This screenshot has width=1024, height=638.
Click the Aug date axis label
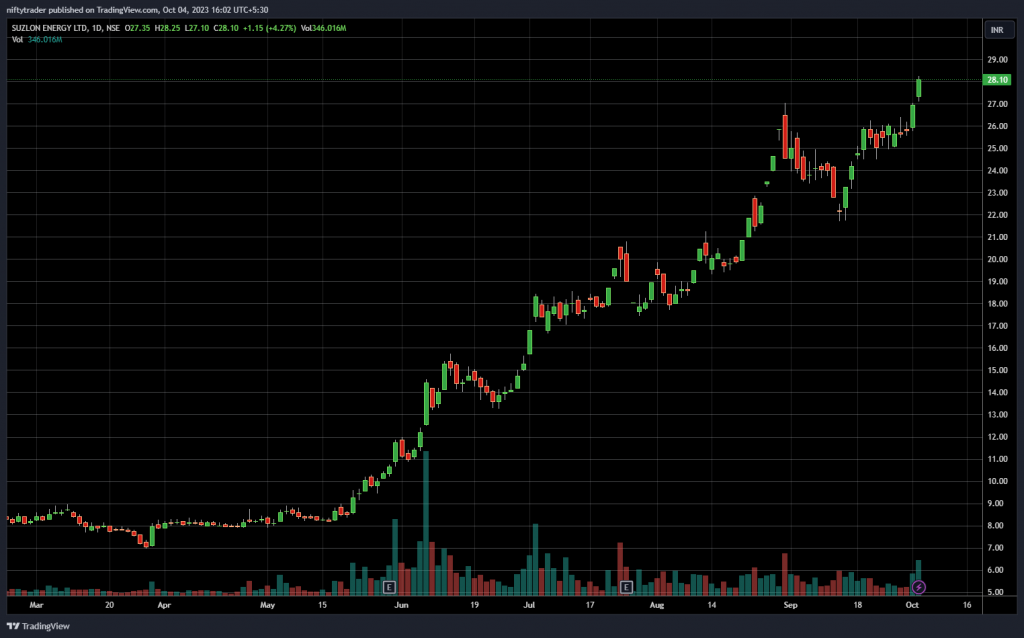click(x=656, y=605)
